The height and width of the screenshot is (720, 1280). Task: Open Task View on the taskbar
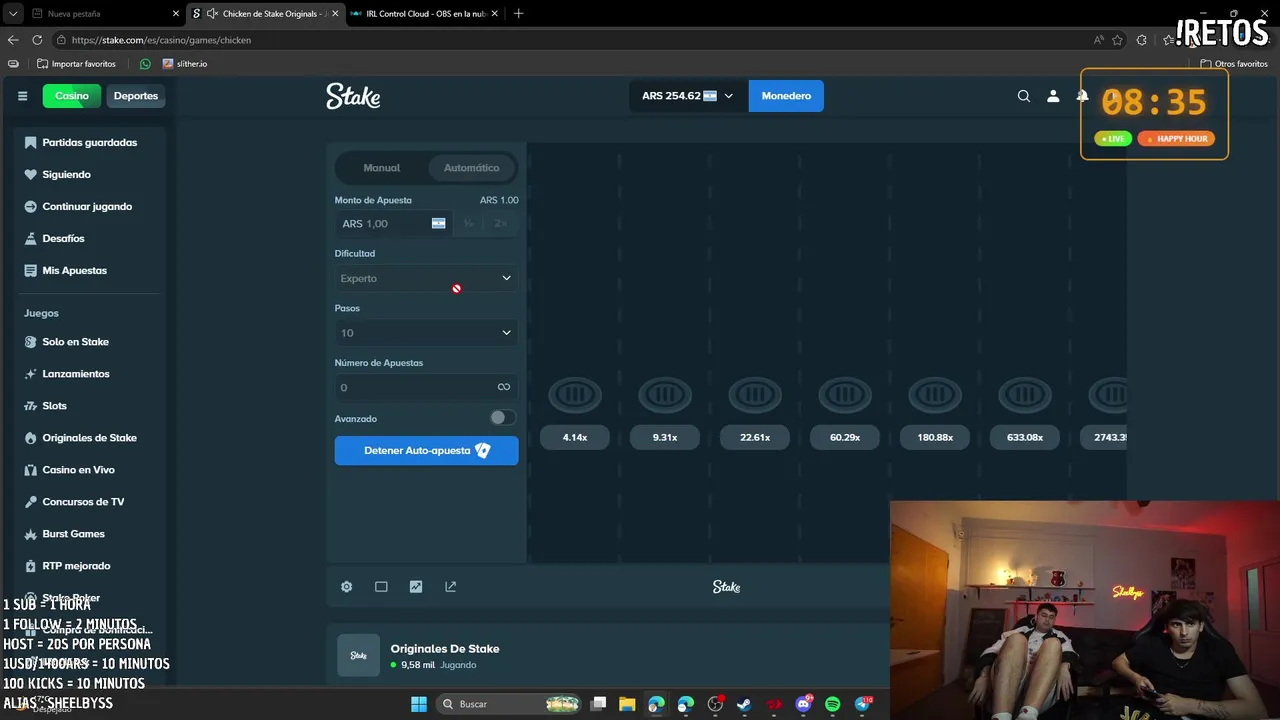[598, 704]
